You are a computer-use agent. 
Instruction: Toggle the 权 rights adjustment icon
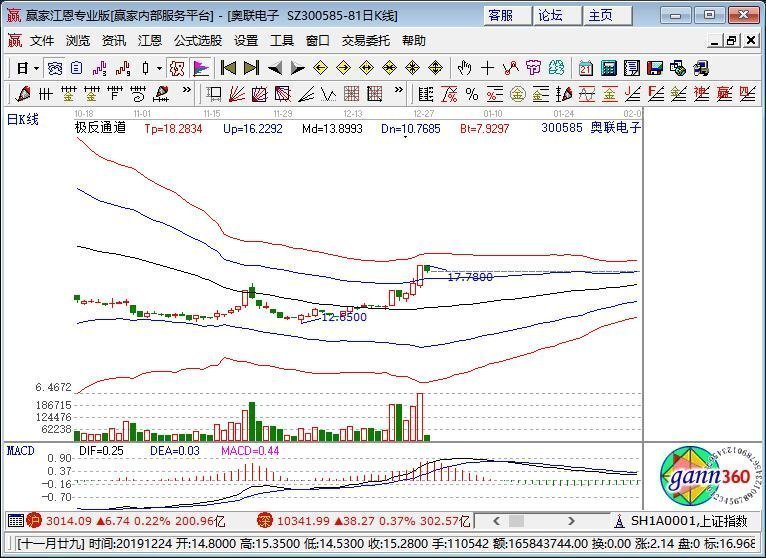coord(176,68)
